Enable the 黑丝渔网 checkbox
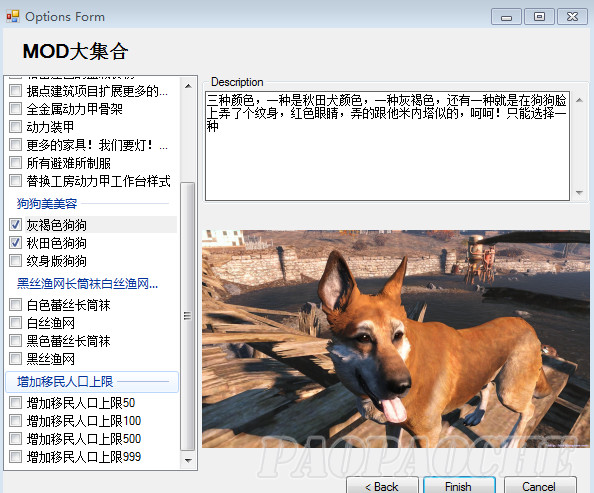Screen dimensions: 594x493 point(16,358)
